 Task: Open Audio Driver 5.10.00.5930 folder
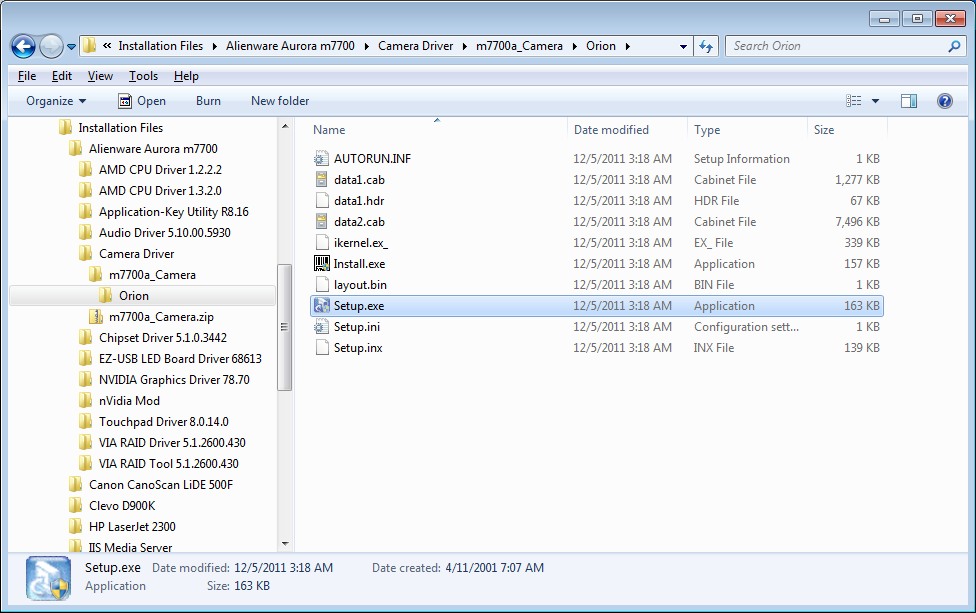point(154,233)
